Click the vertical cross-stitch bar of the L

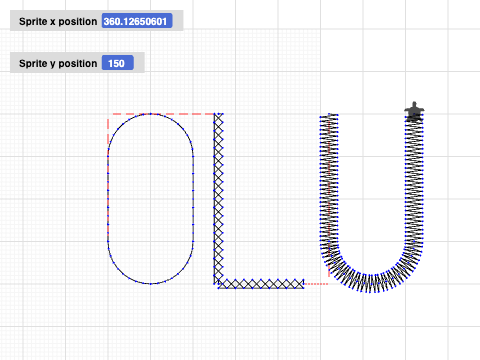218,197
